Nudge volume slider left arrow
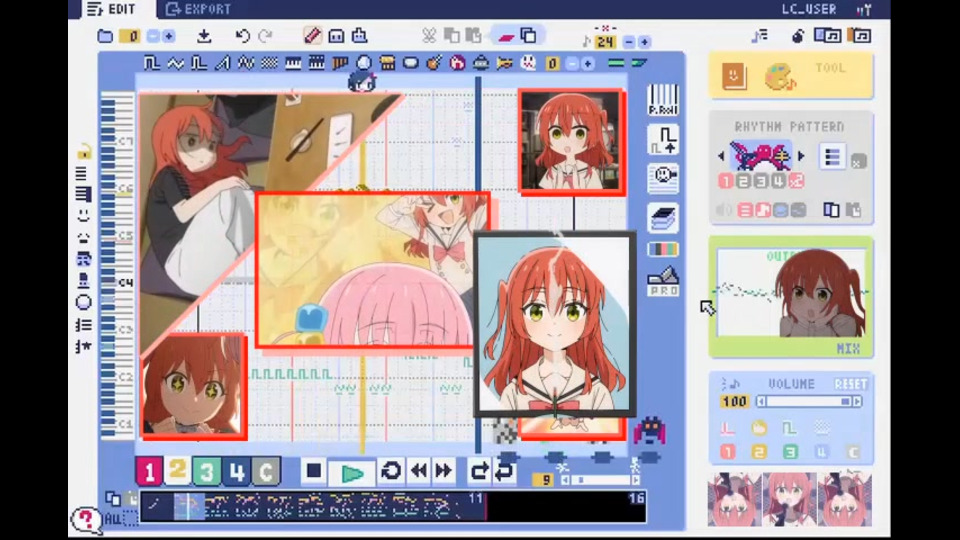The height and width of the screenshot is (540, 960). 761,402
